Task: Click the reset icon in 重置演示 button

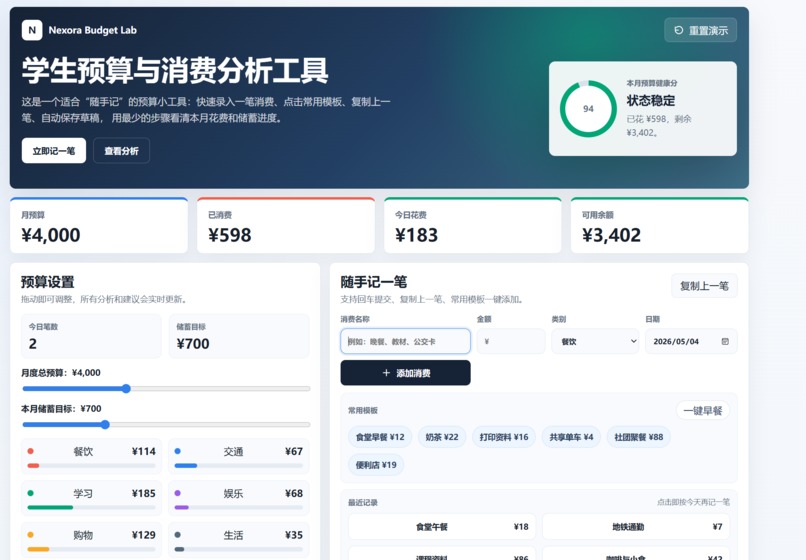Action: [x=679, y=30]
